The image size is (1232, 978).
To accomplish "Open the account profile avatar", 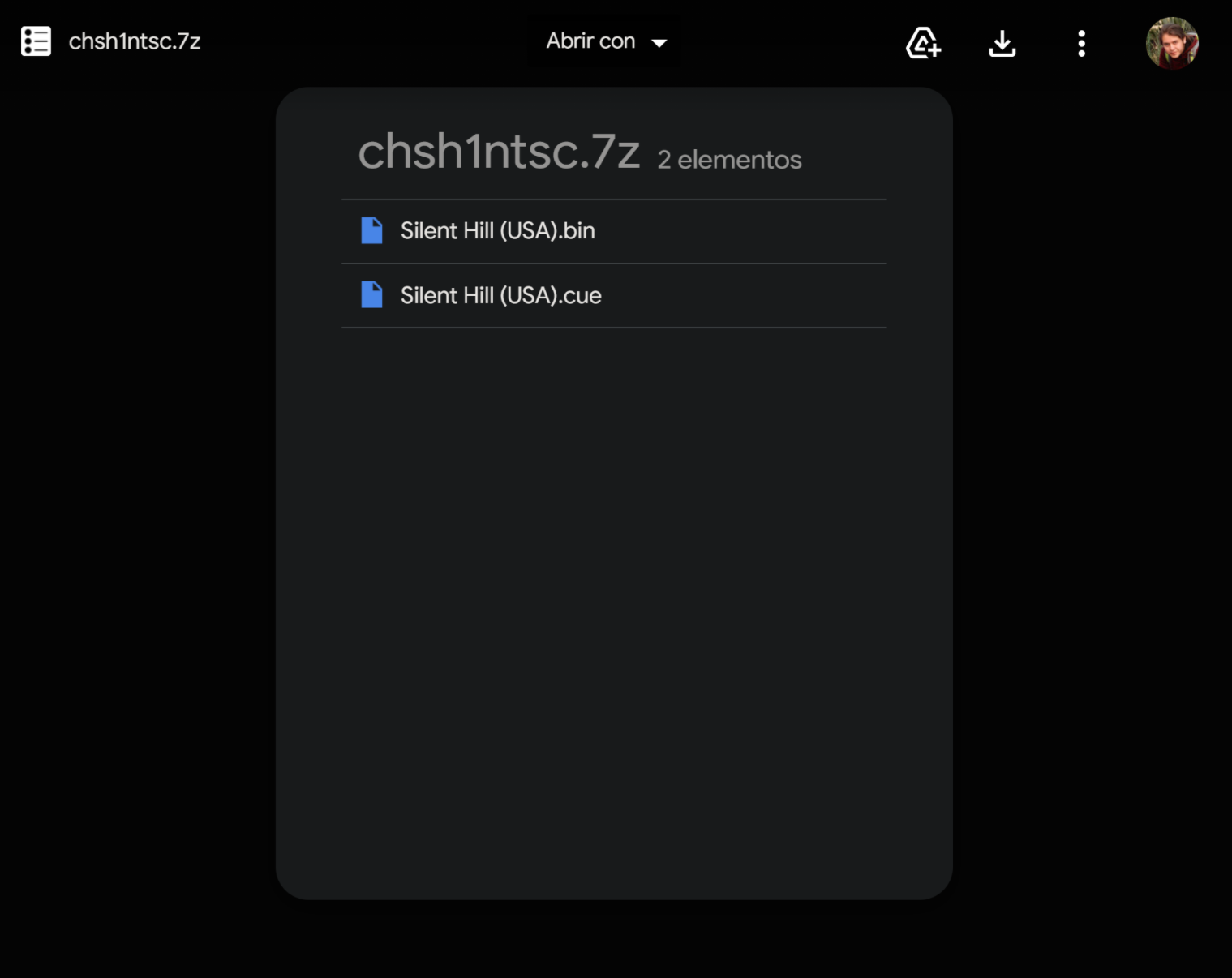I will pyautogui.click(x=1172, y=43).
